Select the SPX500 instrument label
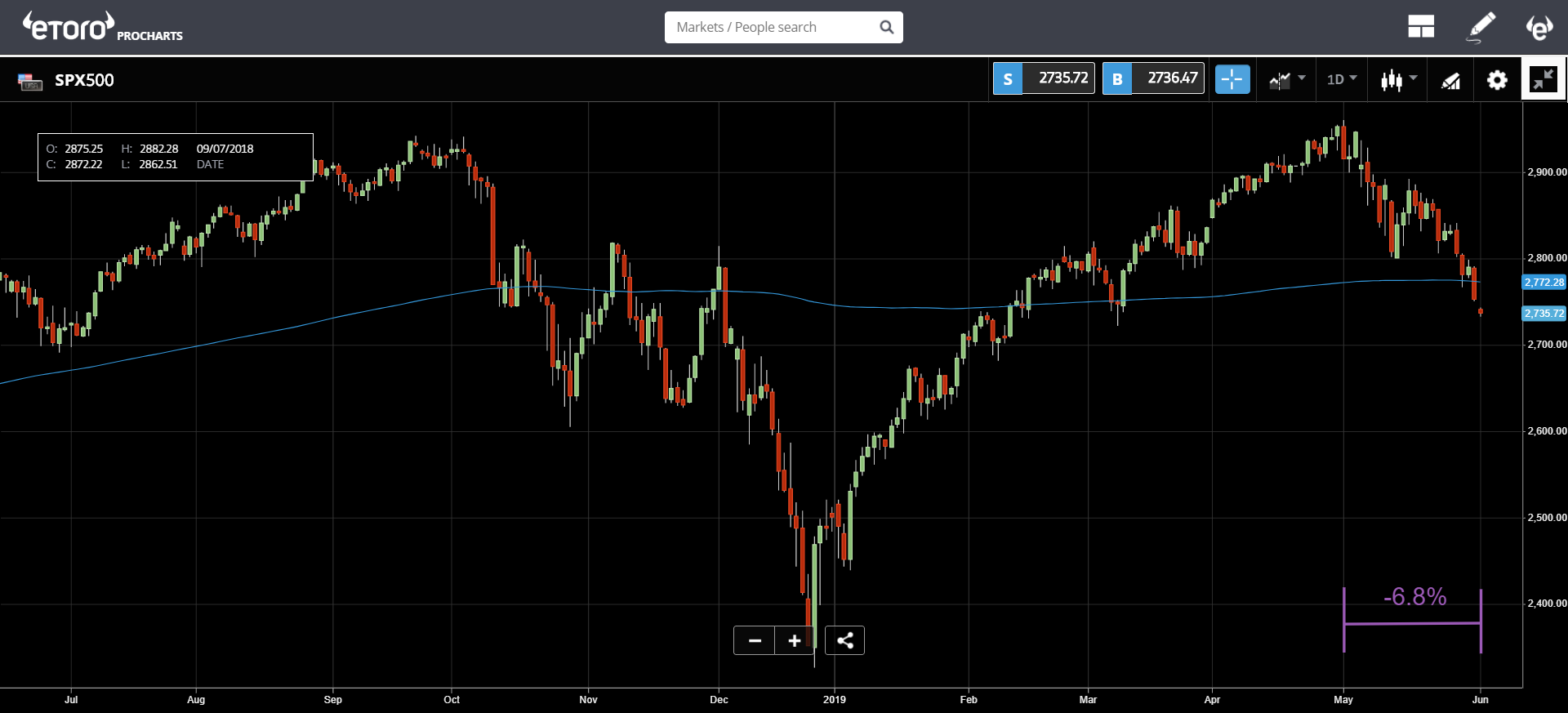 pyautogui.click(x=84, y=80)
